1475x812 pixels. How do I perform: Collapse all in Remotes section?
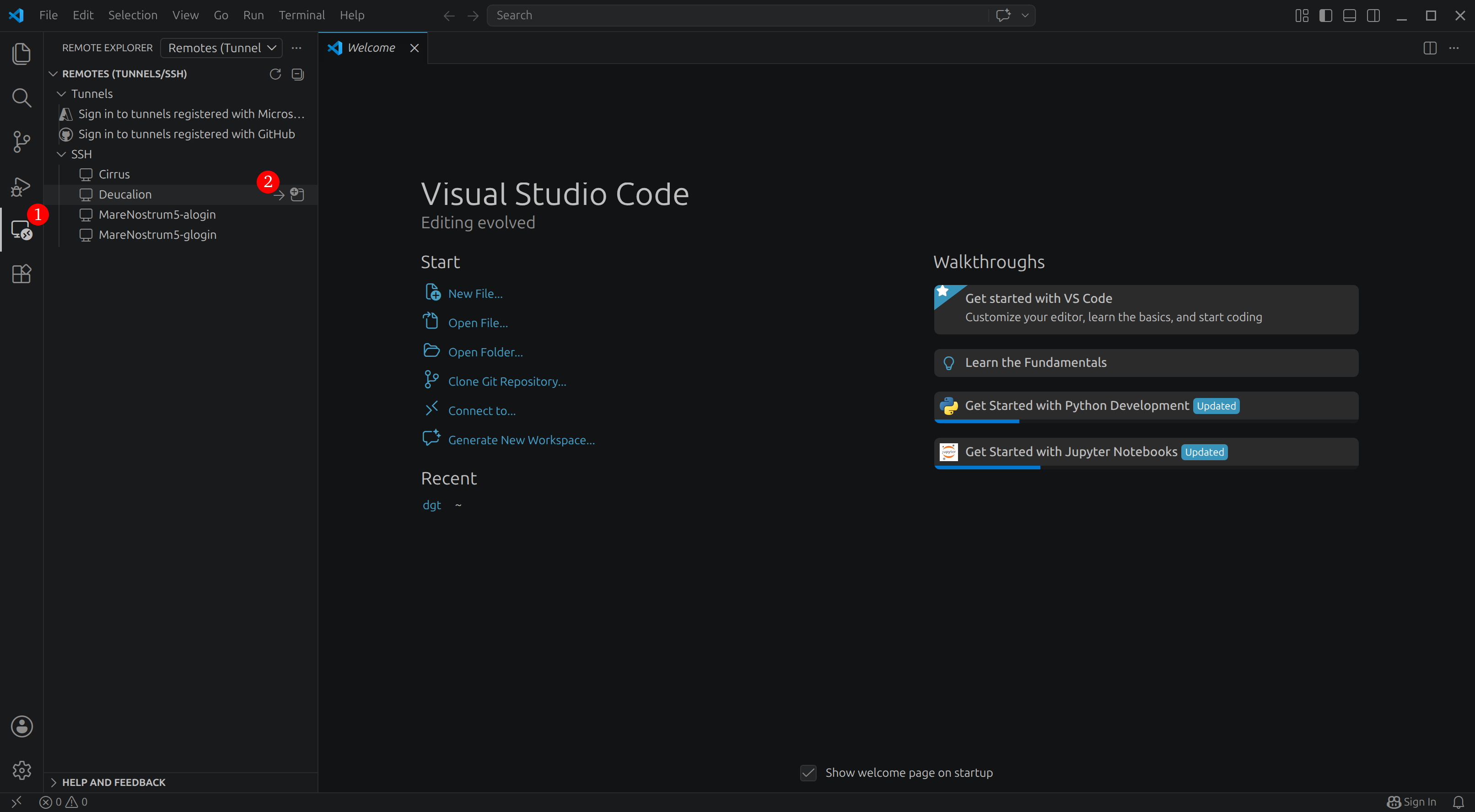click(x=298, y=74)
